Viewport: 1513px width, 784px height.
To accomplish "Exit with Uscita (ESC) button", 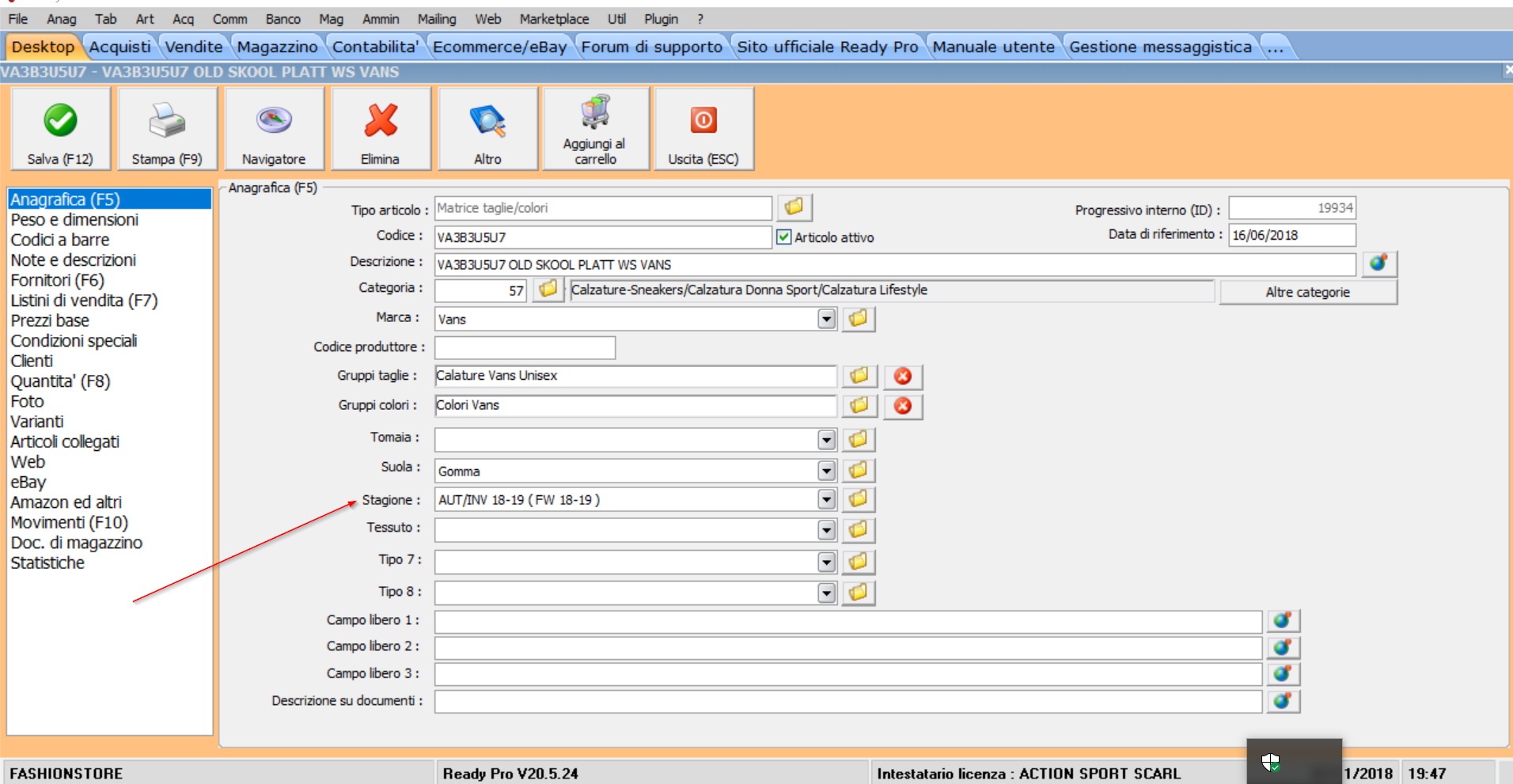I will (703, 128).
